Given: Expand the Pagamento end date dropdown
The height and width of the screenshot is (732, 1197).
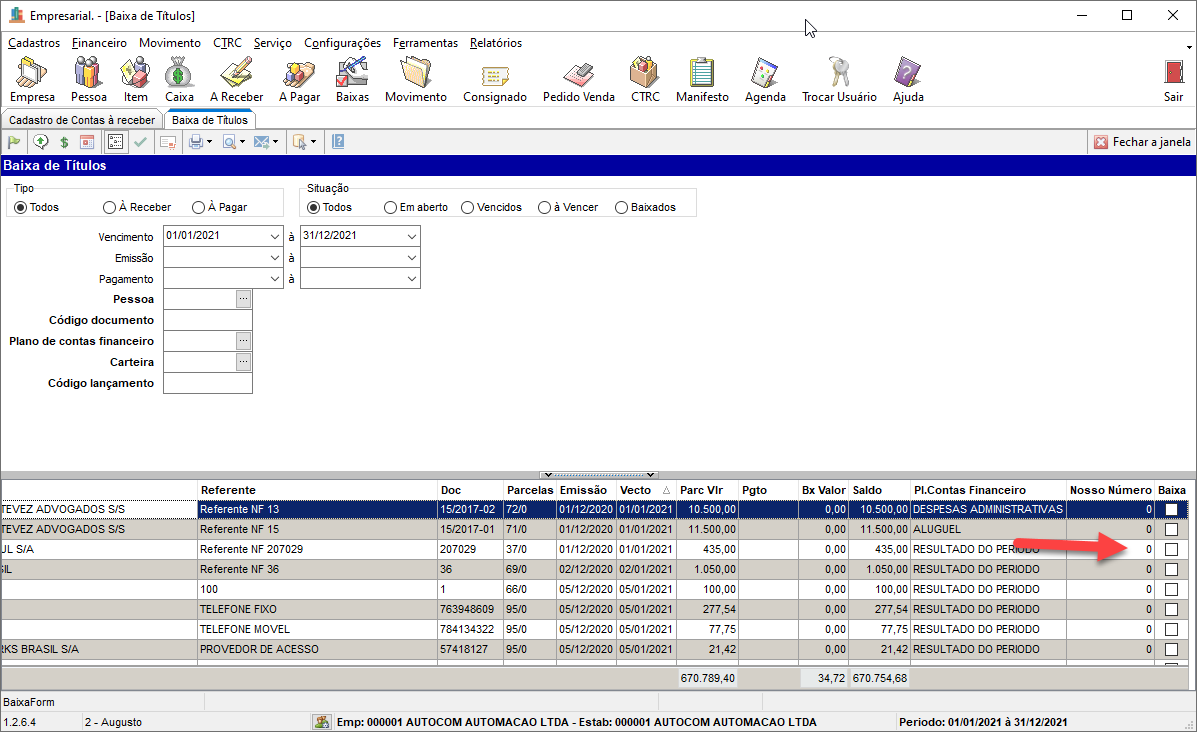Looking at the screenshot, I should pyautogui.click(x=411, y=279).
